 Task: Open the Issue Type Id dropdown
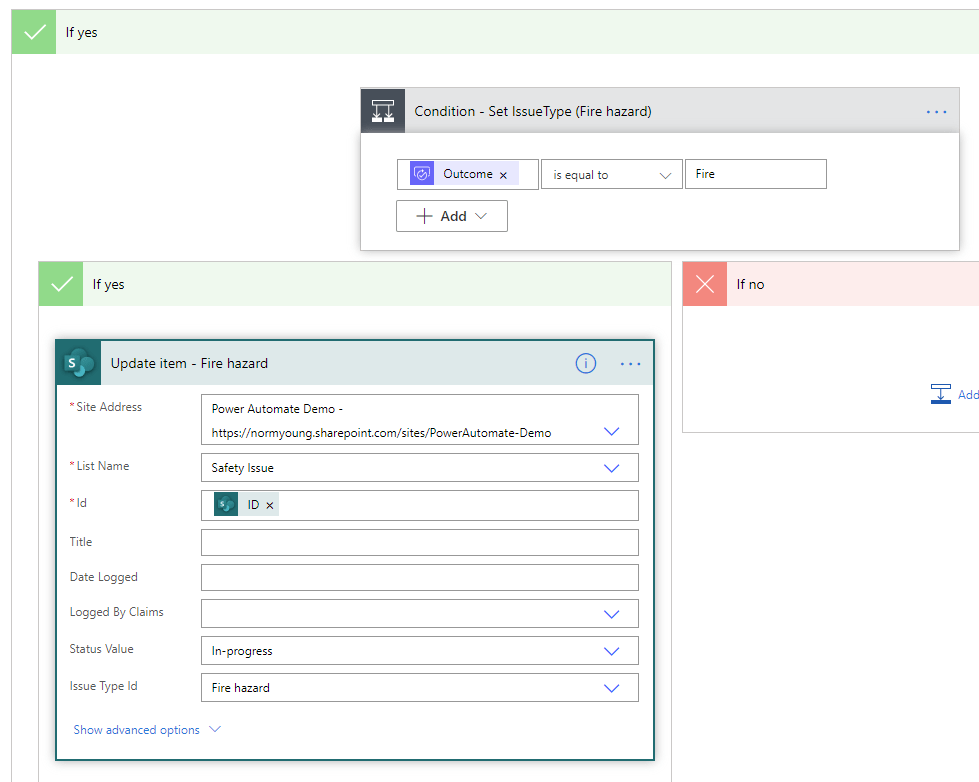(x=612, y=688)
